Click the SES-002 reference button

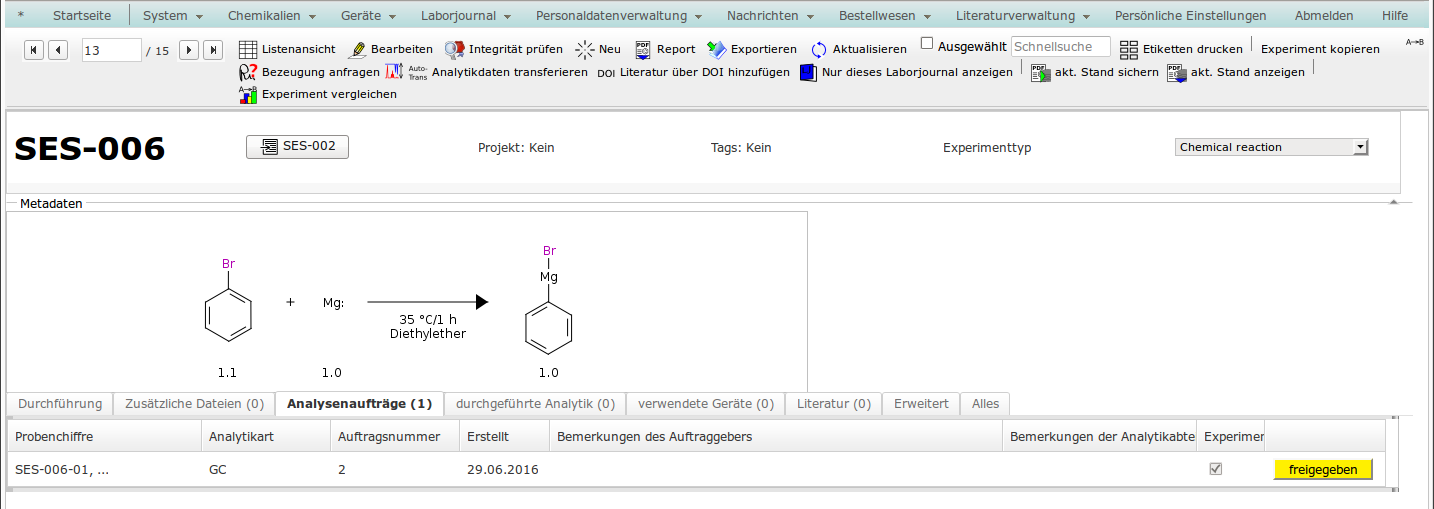click(297, 146)
